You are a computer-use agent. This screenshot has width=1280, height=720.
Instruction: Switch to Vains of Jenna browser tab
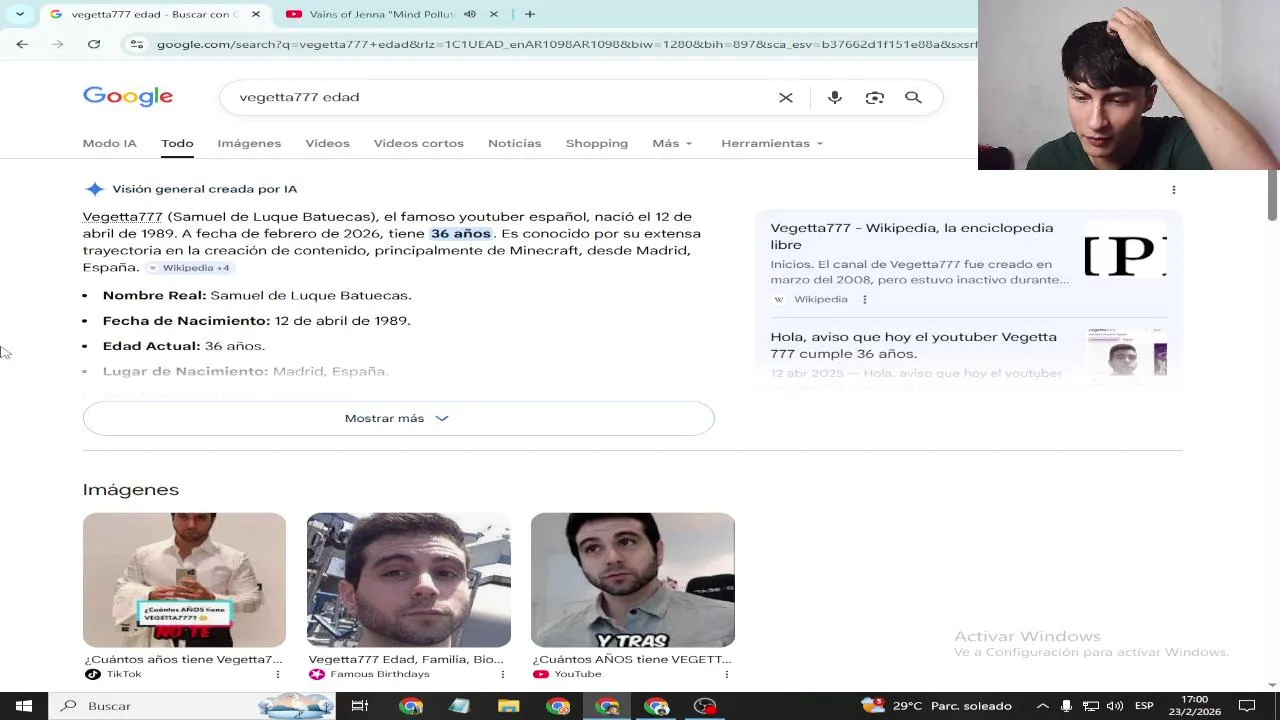[380, 14]
